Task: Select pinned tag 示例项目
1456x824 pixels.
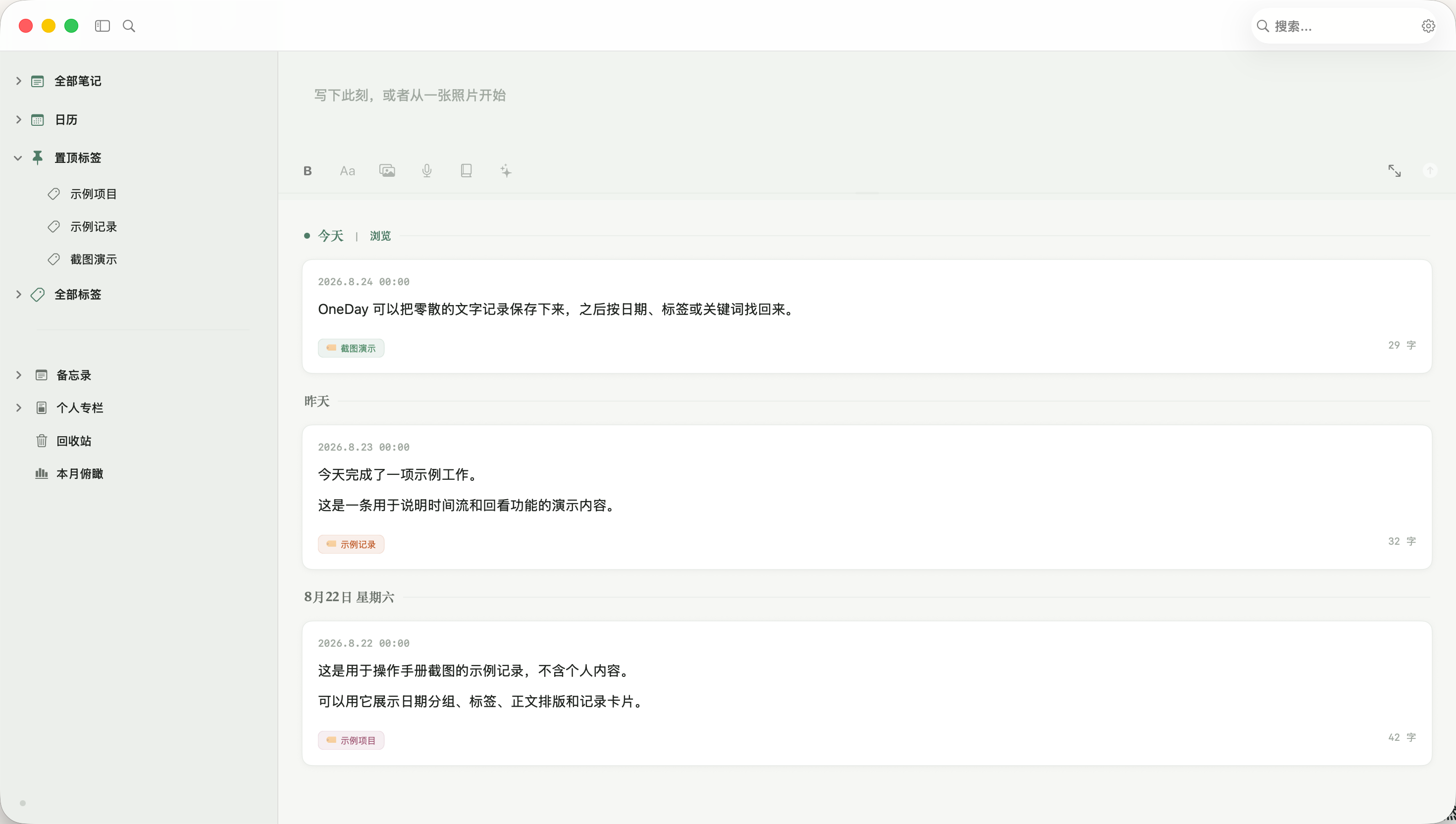Action: [x=94, y=194]
